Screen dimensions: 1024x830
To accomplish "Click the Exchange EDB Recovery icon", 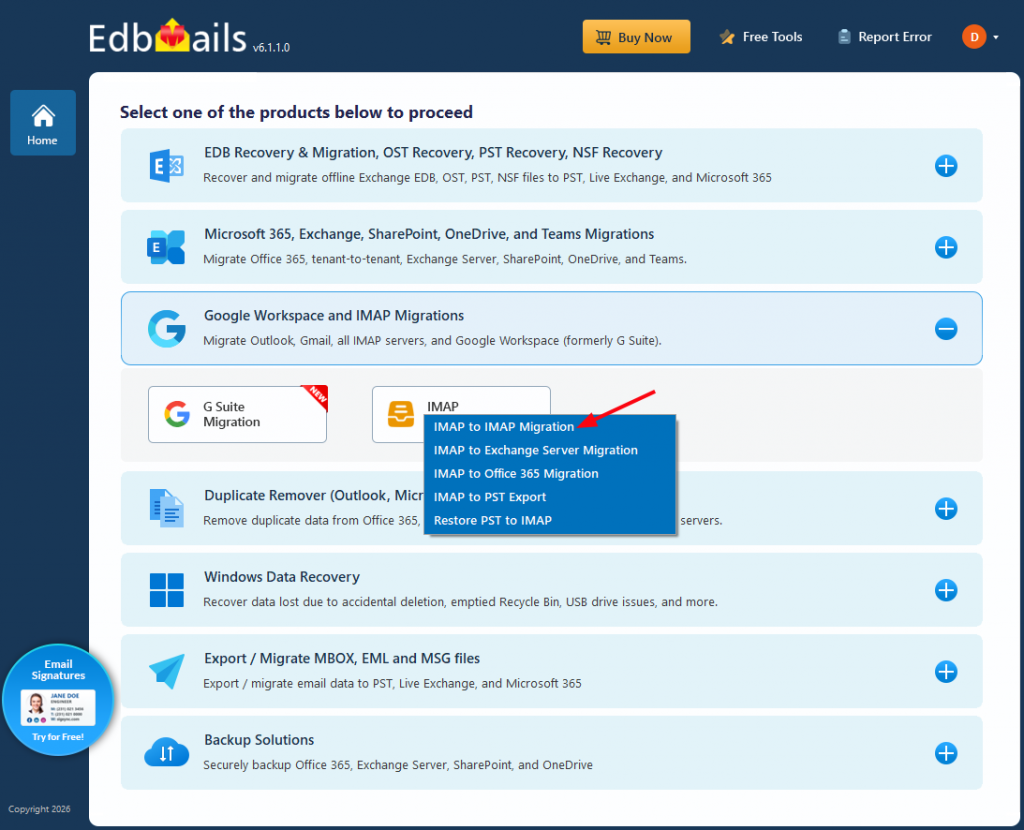I will [167, 166].
